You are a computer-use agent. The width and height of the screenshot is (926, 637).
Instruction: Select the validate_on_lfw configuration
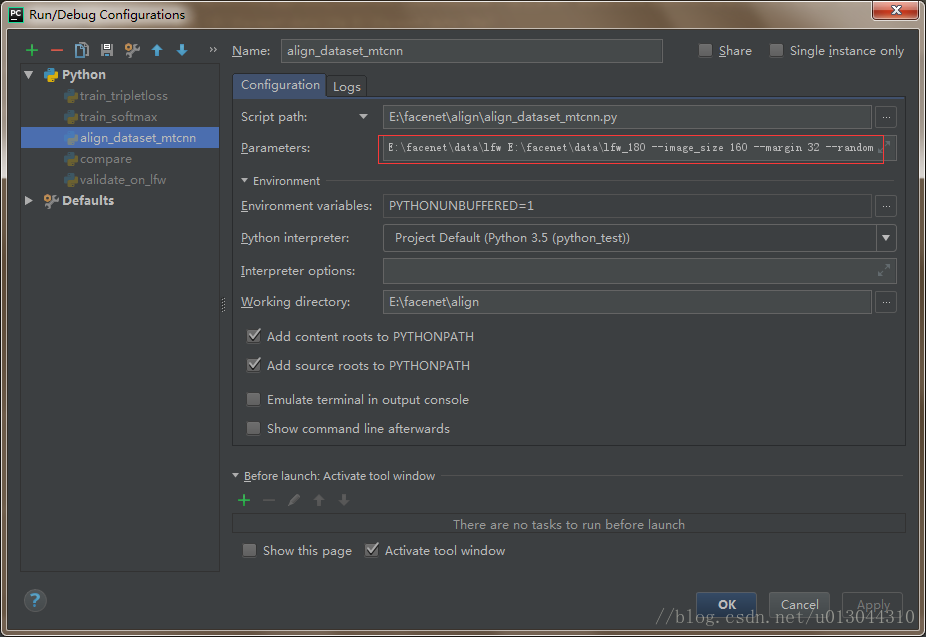click(x=123, y=179)
